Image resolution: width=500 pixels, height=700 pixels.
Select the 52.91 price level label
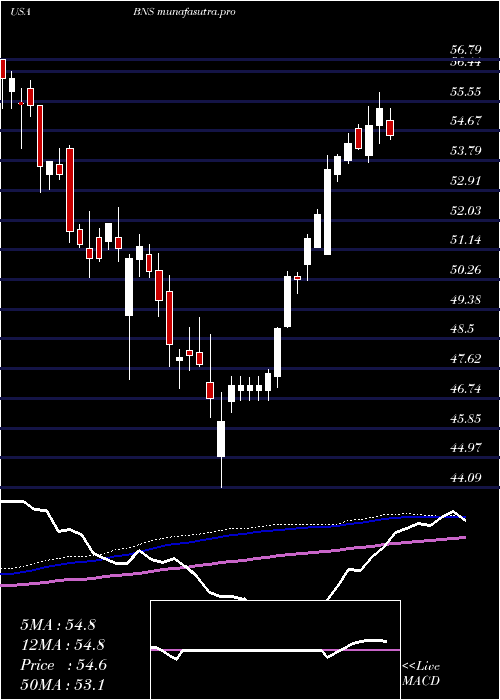(x=466, y=180)
